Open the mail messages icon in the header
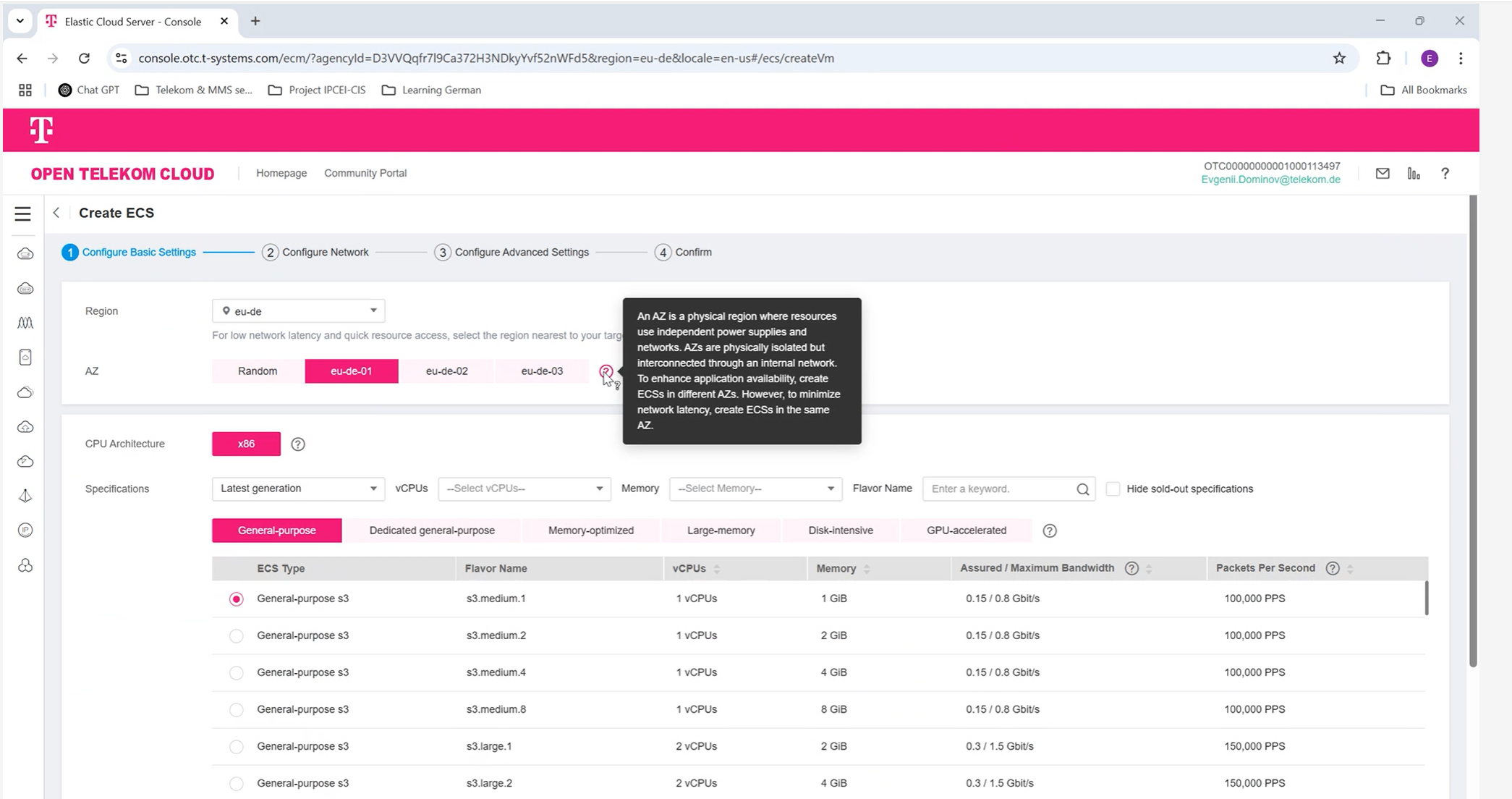The width and height of the screenshot is (1512, 799). pos(1383,173)
